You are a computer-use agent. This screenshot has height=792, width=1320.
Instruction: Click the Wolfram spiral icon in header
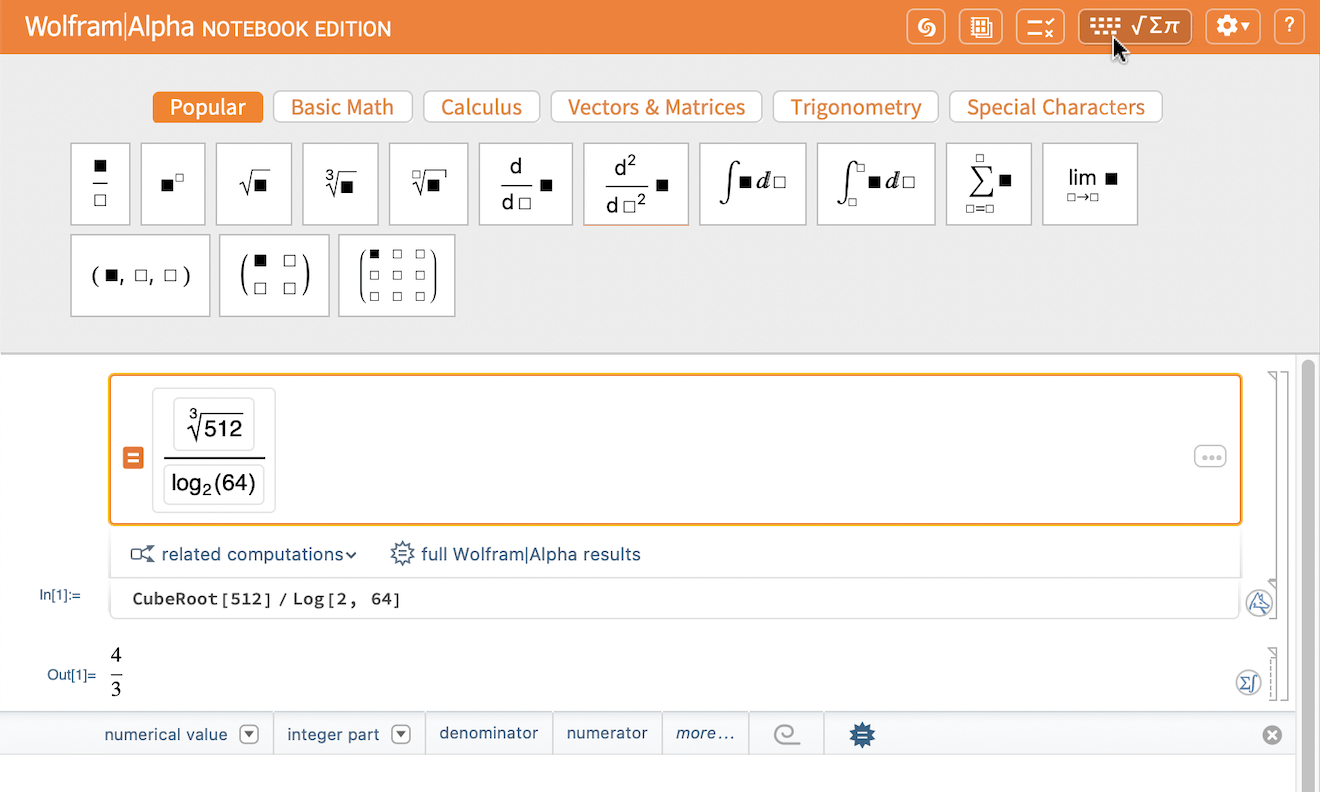tap(926, 27)
